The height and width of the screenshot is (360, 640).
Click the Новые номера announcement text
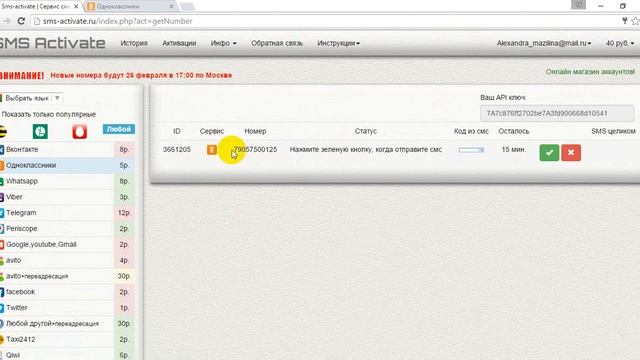click(141, 76)
